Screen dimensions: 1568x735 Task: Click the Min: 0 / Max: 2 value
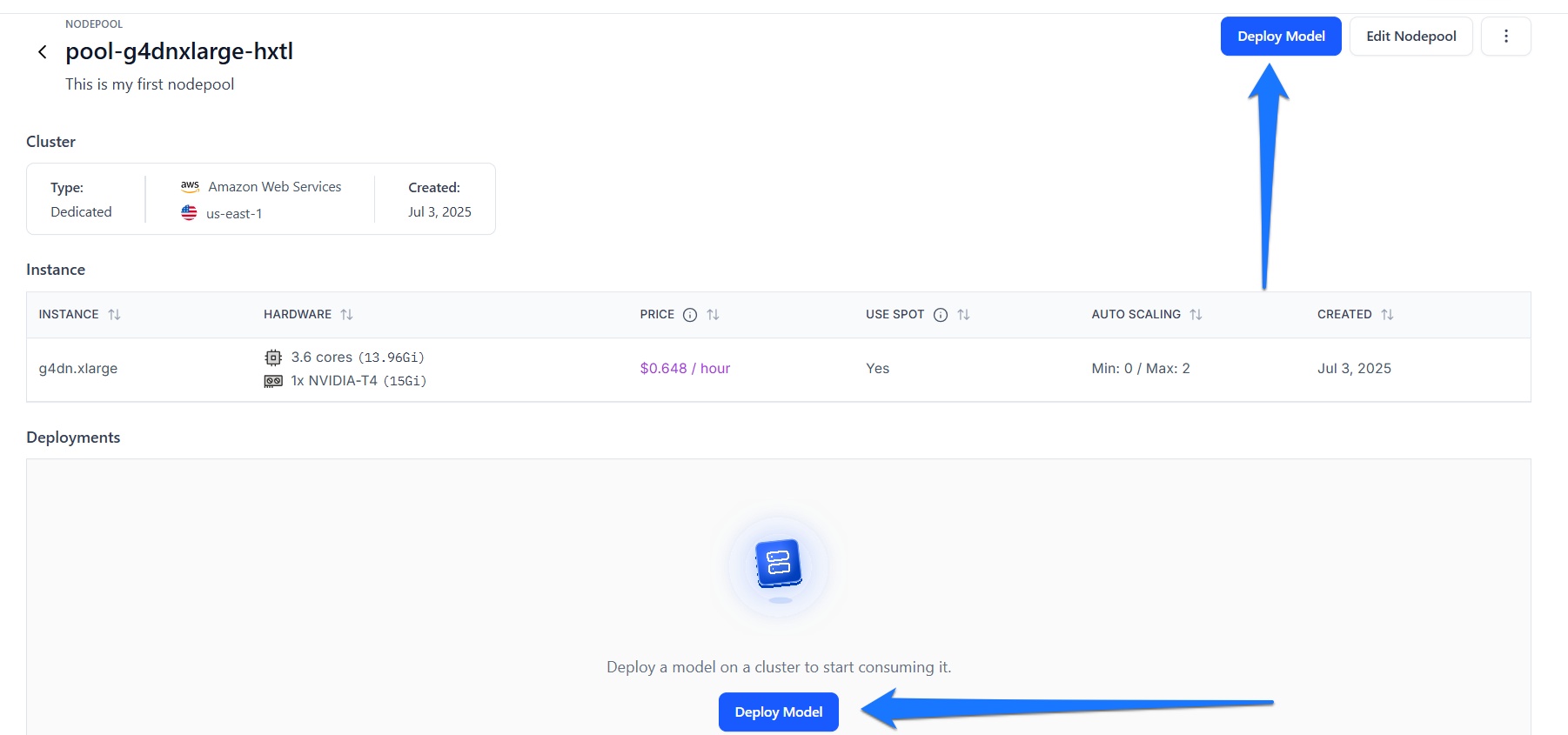point(1141,369)
